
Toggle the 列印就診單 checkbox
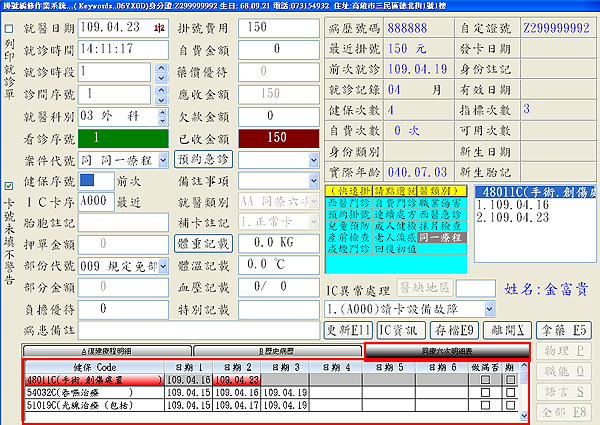click(9, 27)
